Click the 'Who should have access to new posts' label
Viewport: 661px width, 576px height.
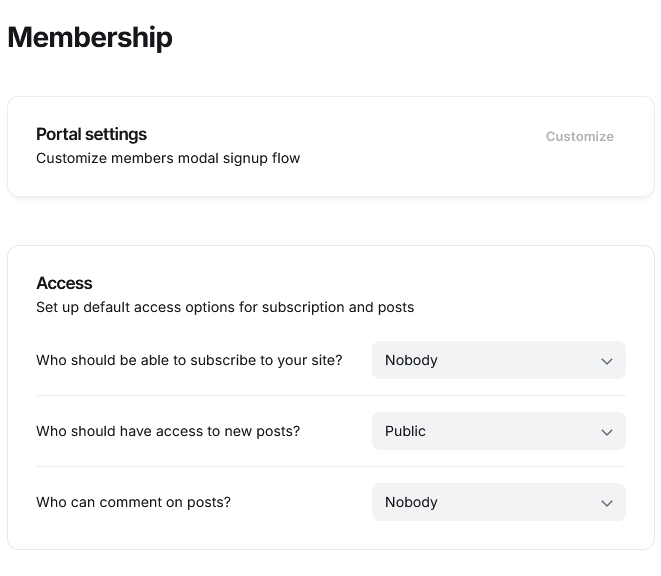click(x=168, y=431)
